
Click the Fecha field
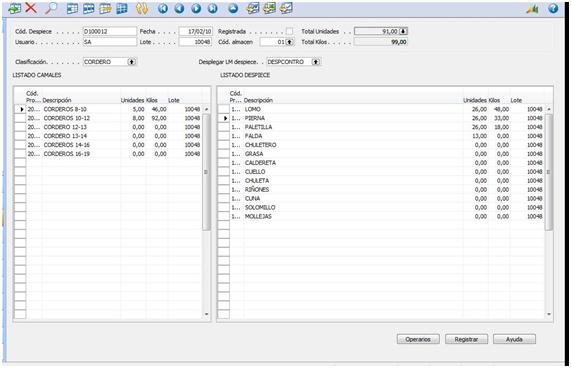tap(196, 31)
